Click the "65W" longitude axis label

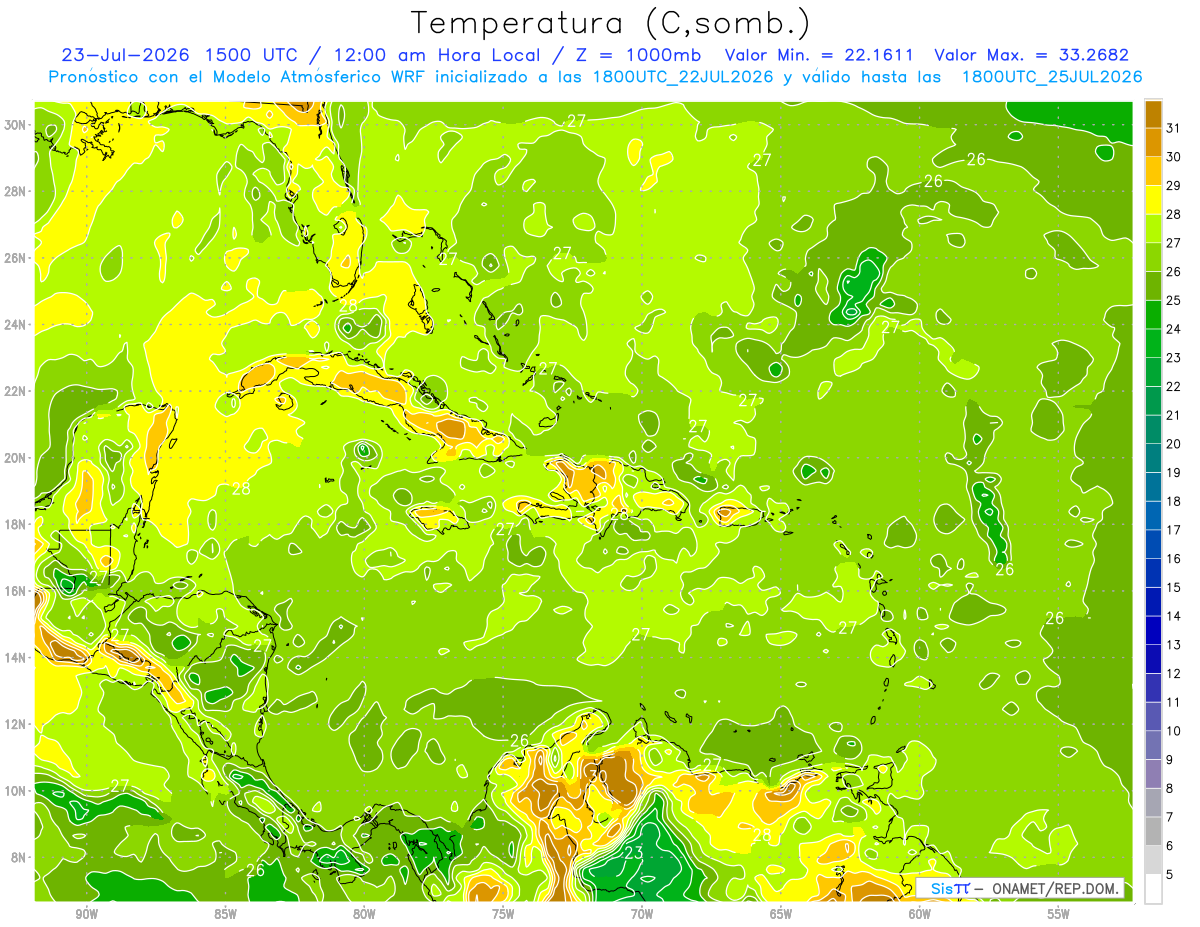[x=781, y=914]
